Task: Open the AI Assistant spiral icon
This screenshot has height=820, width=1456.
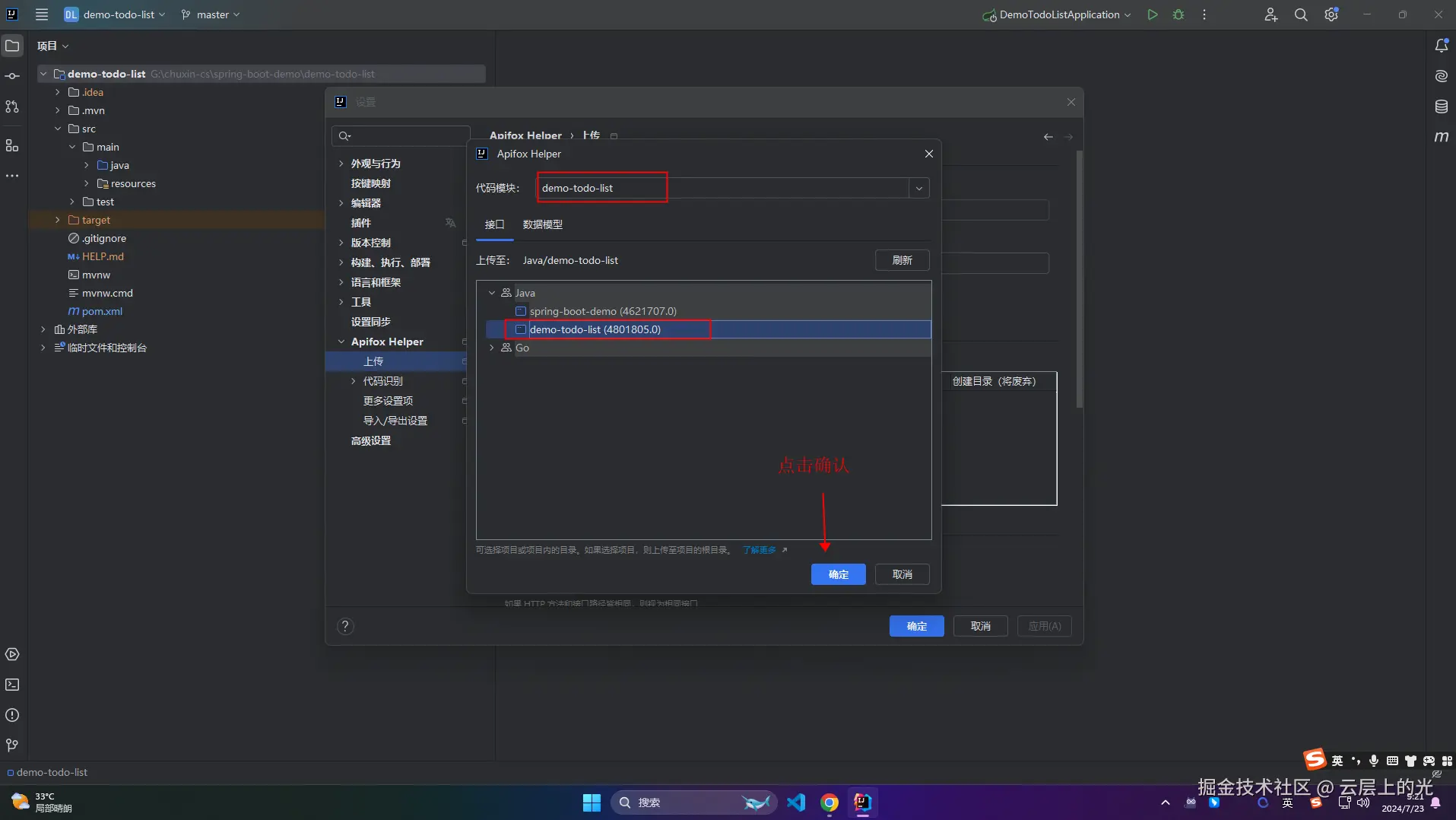Action: pos(1441,76)
